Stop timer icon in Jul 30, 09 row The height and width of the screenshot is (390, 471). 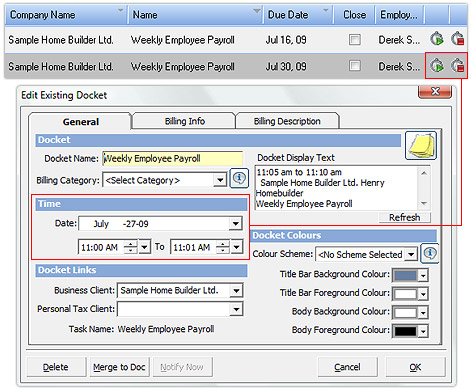tap(458, 65)
